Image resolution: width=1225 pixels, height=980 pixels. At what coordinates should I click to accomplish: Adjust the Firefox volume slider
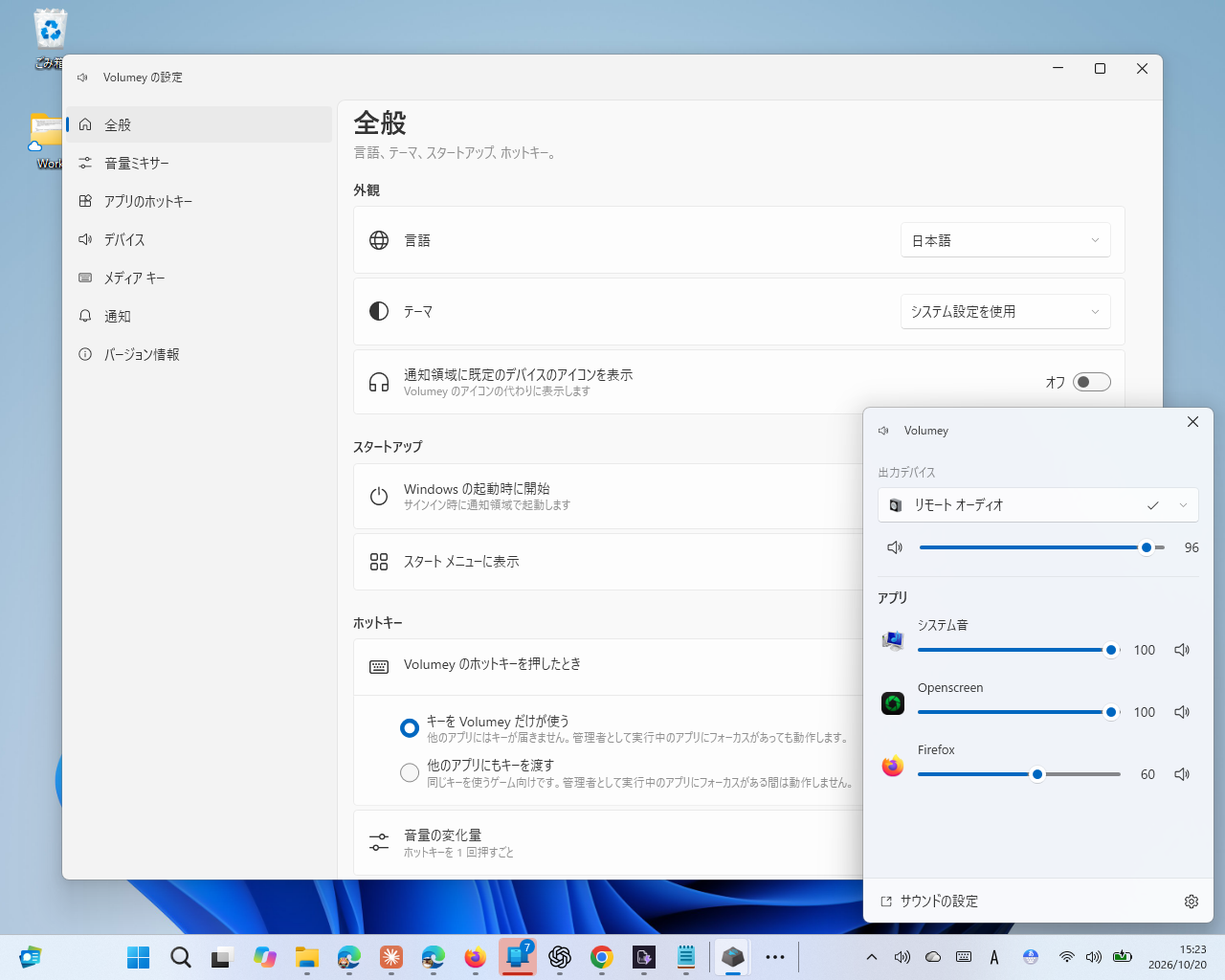tap(1019, 774)
